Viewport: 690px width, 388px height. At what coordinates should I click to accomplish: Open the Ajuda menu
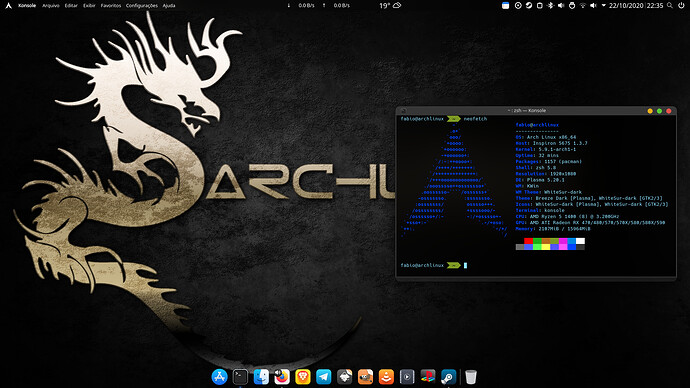tap(169, 5)
